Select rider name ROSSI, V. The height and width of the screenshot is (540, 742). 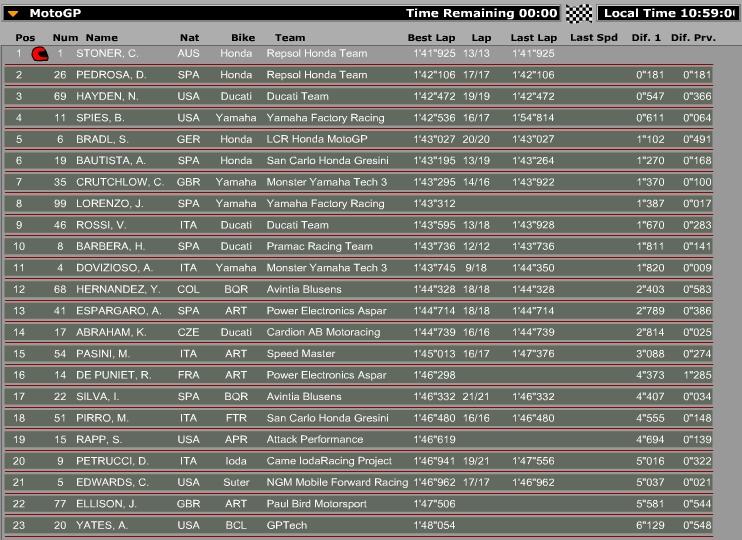click(101, 225)
